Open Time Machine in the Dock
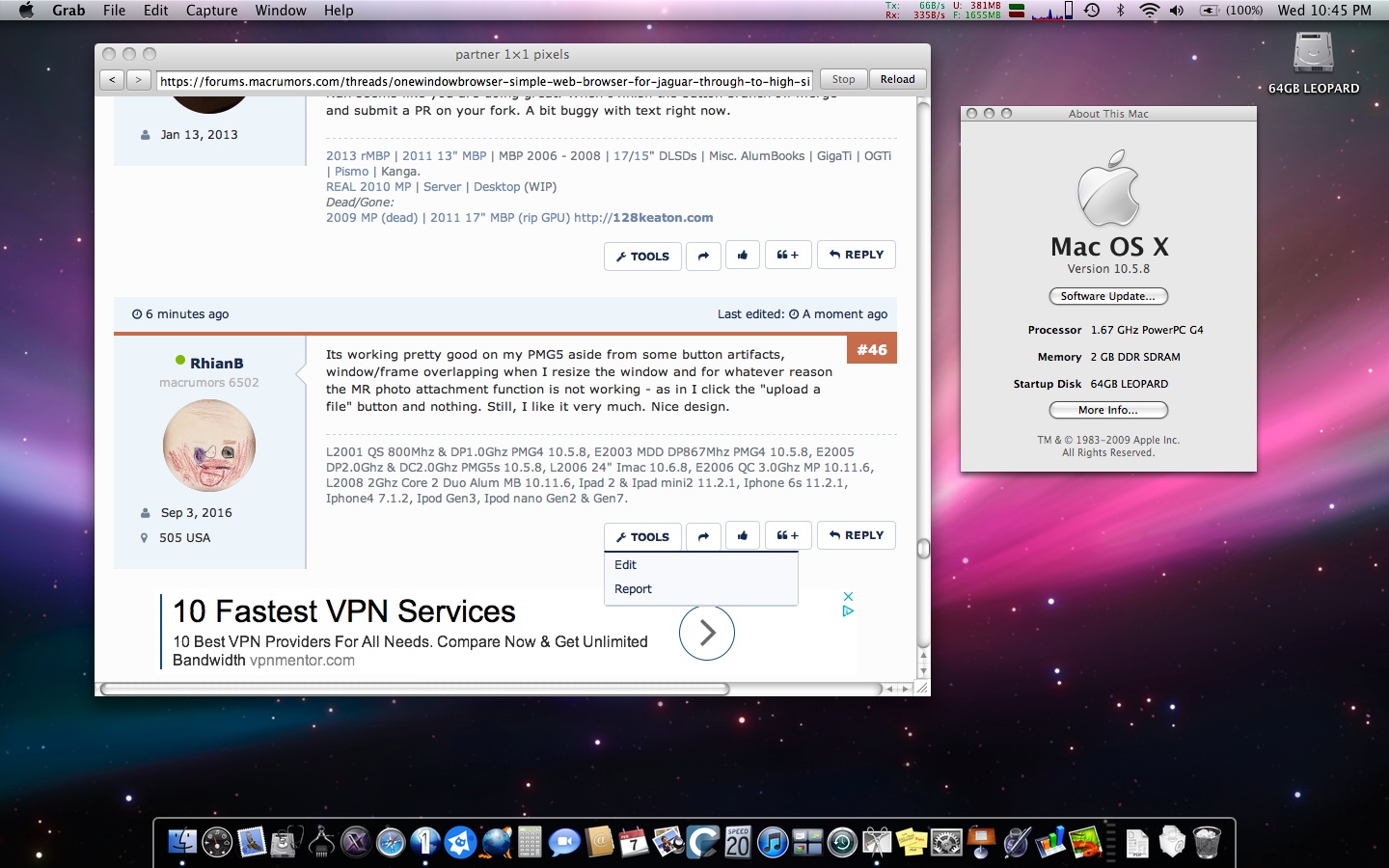Viewport: 1389px width, 868px height. [x=842, y=842]
